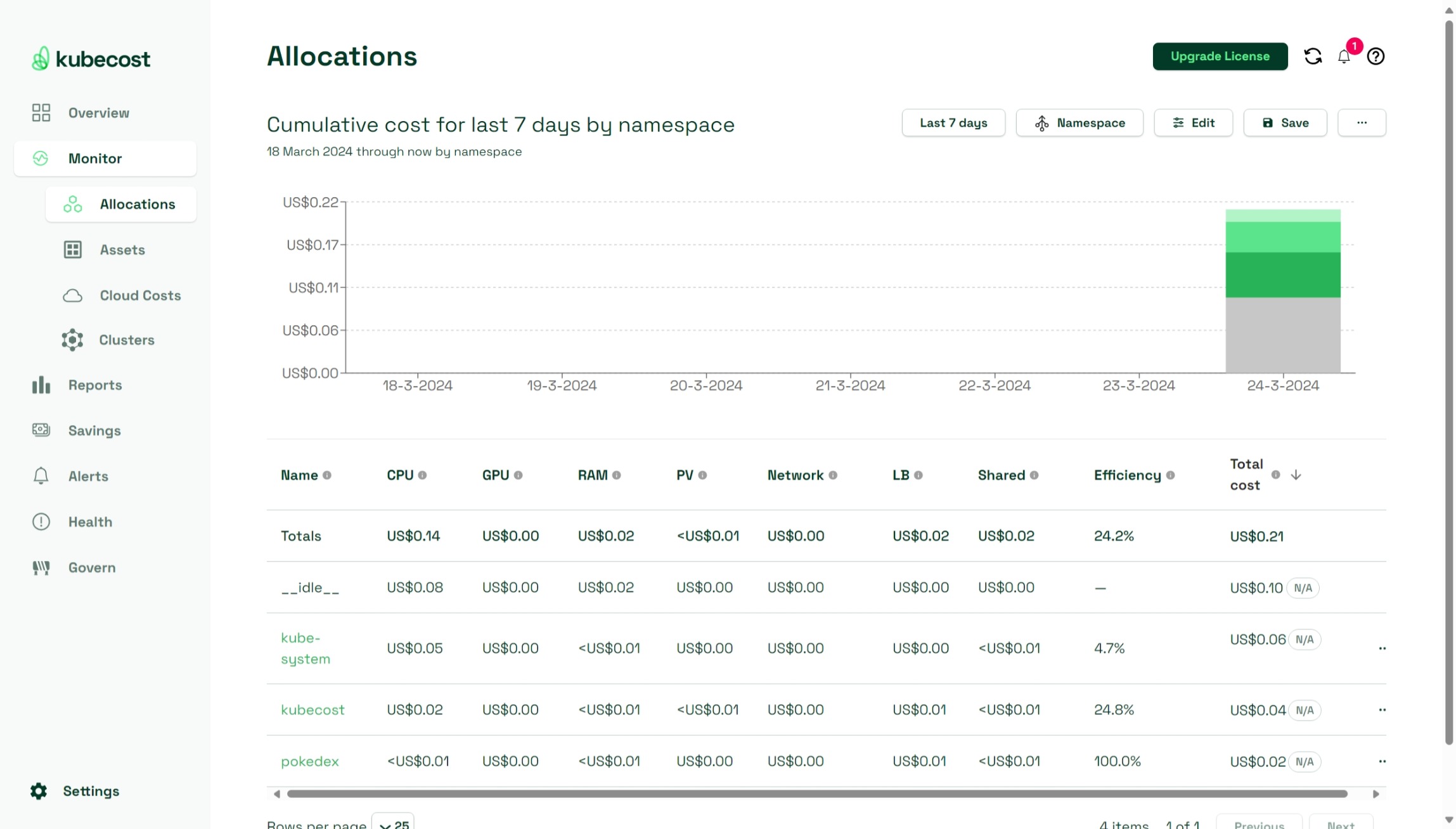Click the kubecost logo

(91, 59)
